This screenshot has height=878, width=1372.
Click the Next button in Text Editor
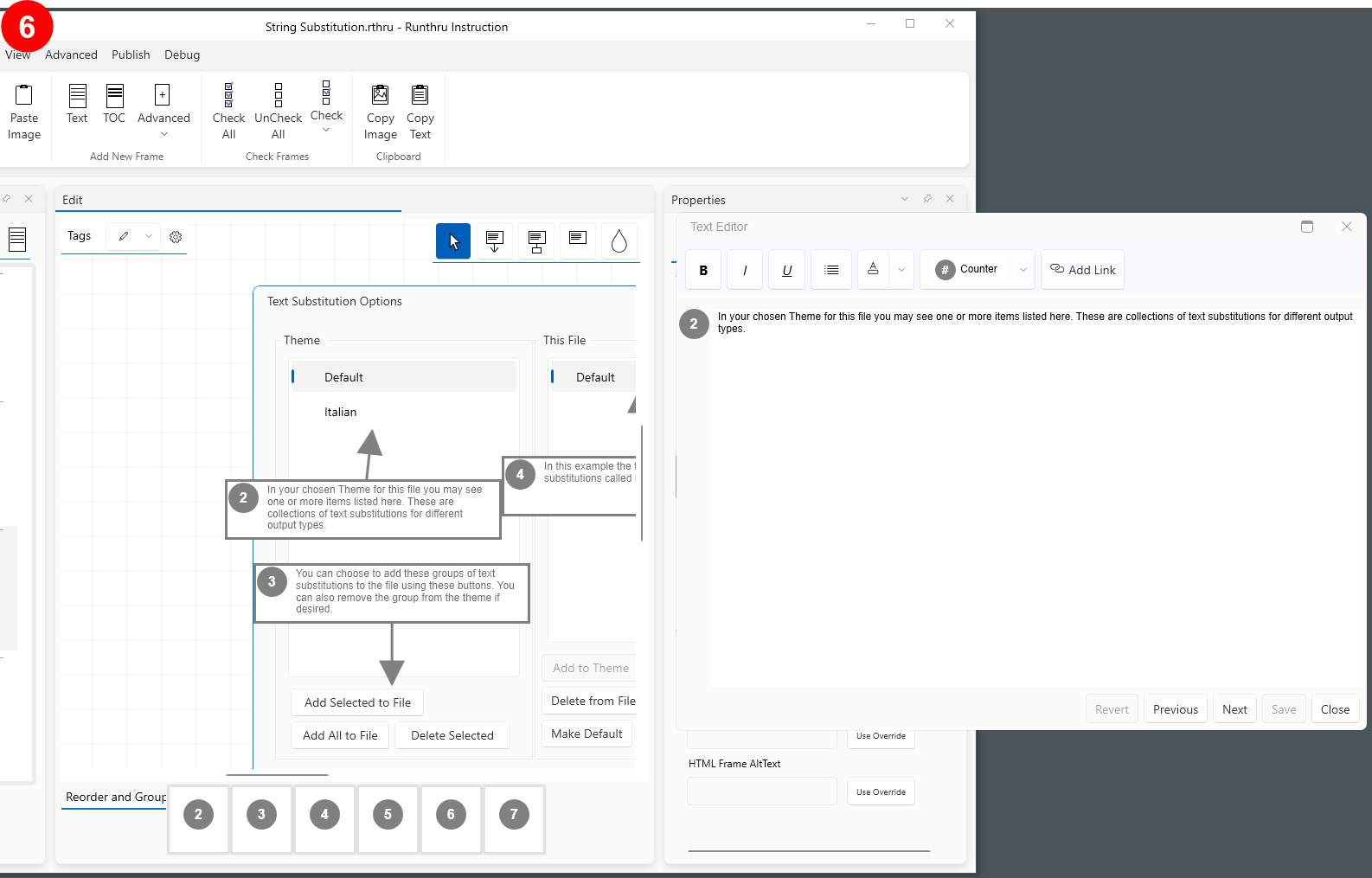[x=1234, y=709]
